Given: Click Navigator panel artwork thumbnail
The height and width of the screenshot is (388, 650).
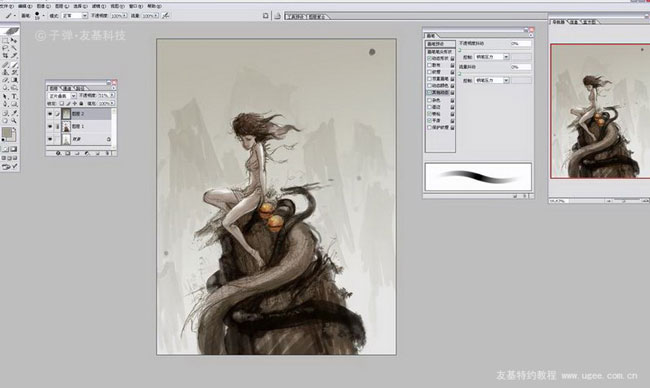Looking at the screenshot, I should 600,111.
